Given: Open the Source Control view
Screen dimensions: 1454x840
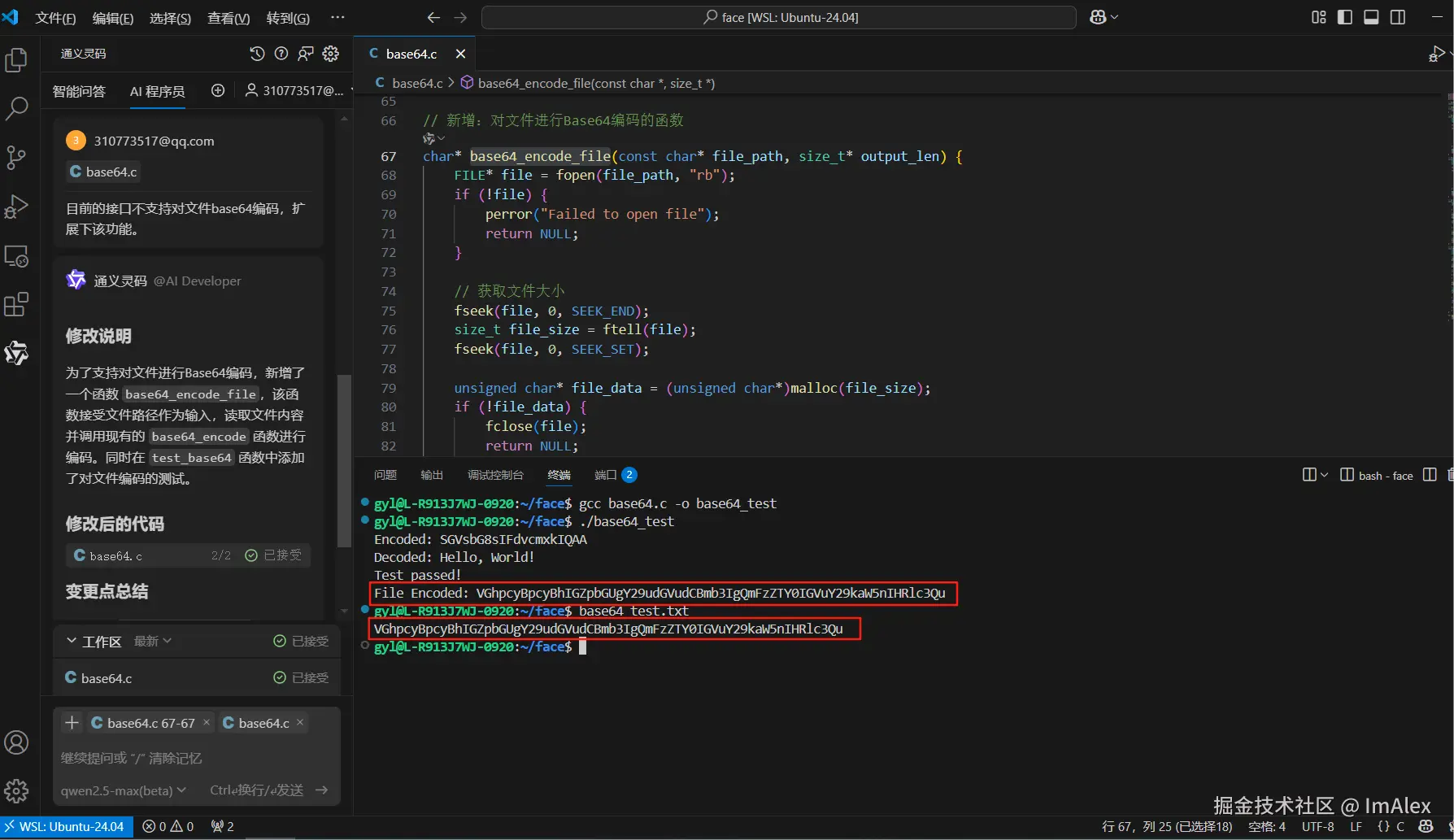Looking at the screenshot, I should tap(16, 157).
